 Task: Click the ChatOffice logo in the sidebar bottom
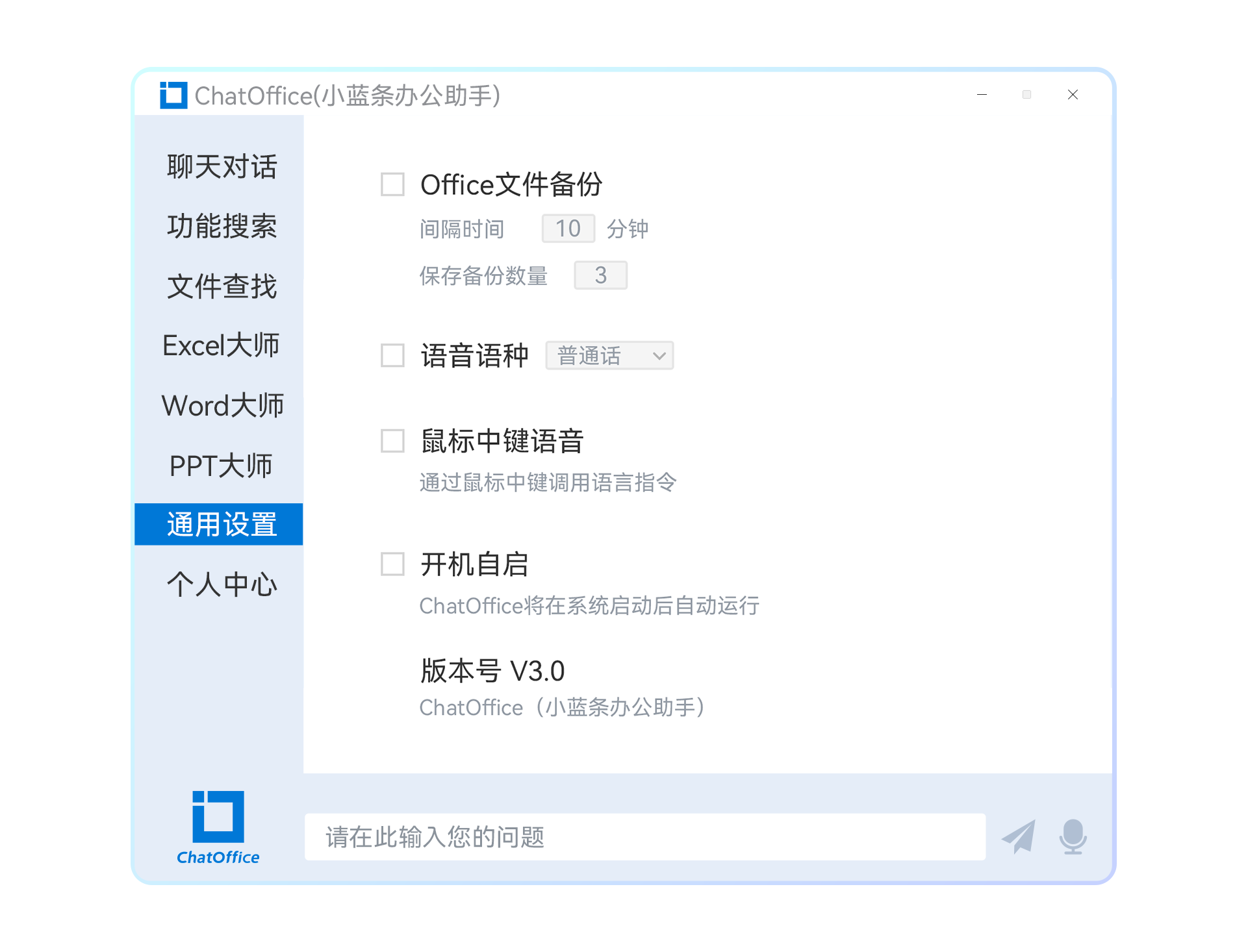(x=218, y=827)
